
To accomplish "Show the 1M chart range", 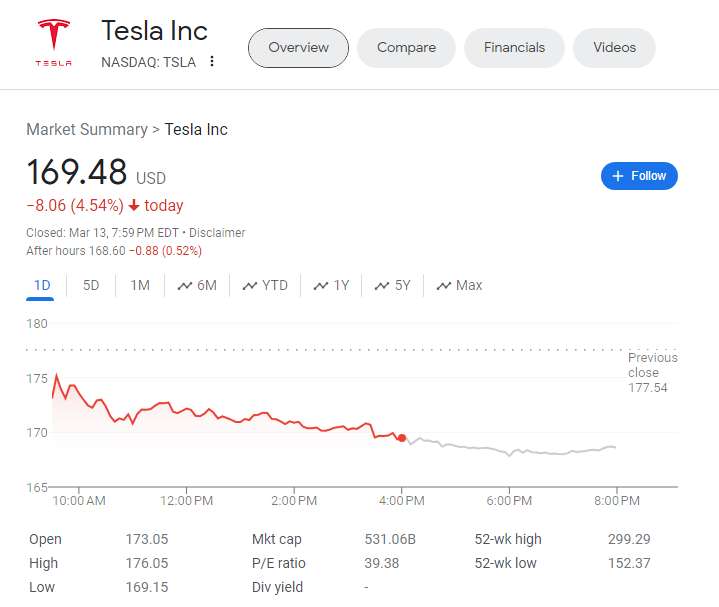I will tap(140, 285).
